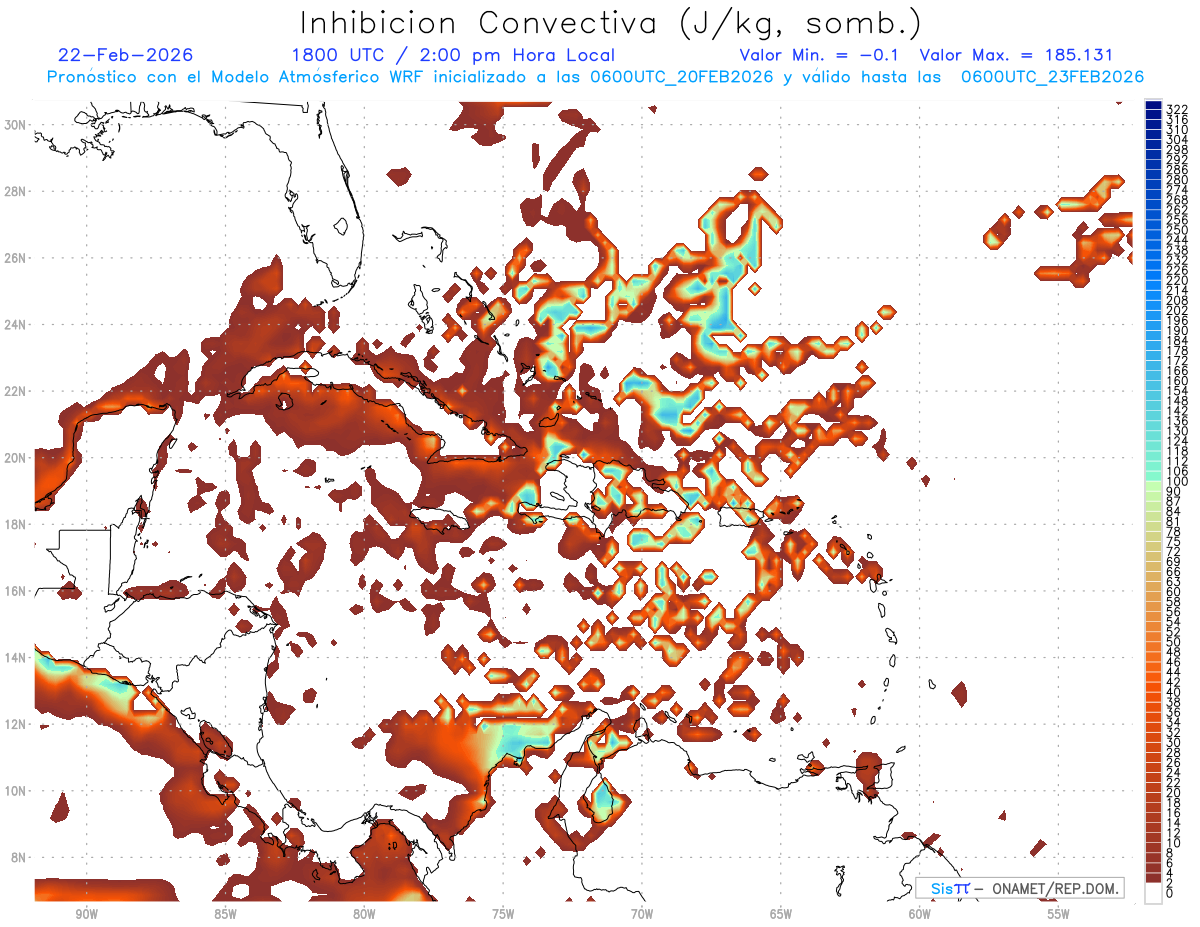Click the "80W" longitude label
The height and width of the screenshot is (927, 1200).
coord(364,915)
